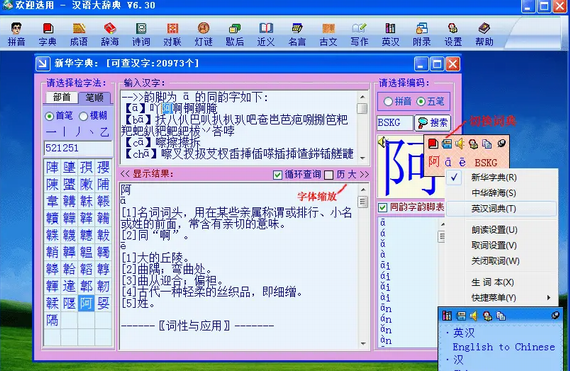The width and height of the screenshot is (570, 371).
Task: Open the 英汉 English-Chinese module
Action: 390,34
